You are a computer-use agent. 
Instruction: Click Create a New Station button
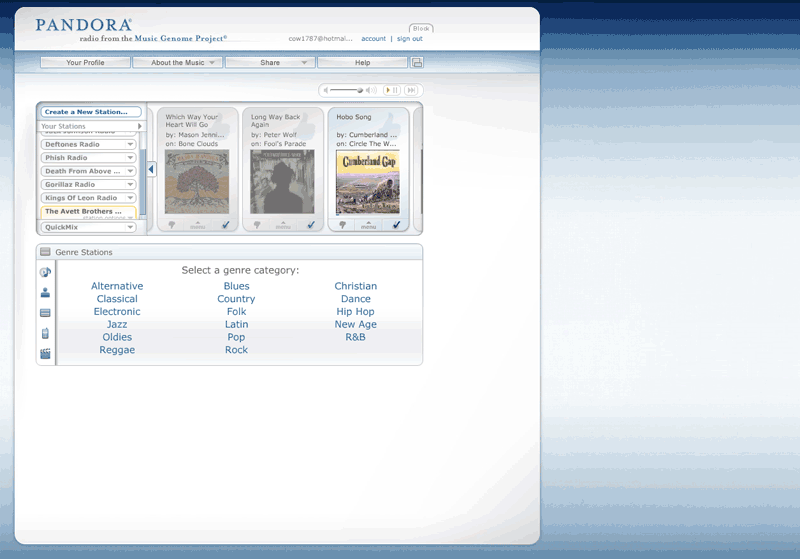click(x=91, y=112)
